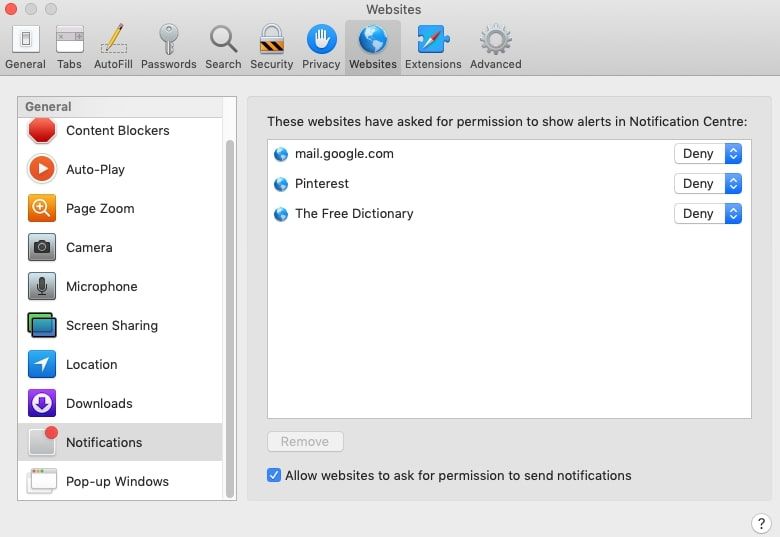Open the Privacy hand icon
The width and height of the screenshot is (780, 537).
coord(321,39)
